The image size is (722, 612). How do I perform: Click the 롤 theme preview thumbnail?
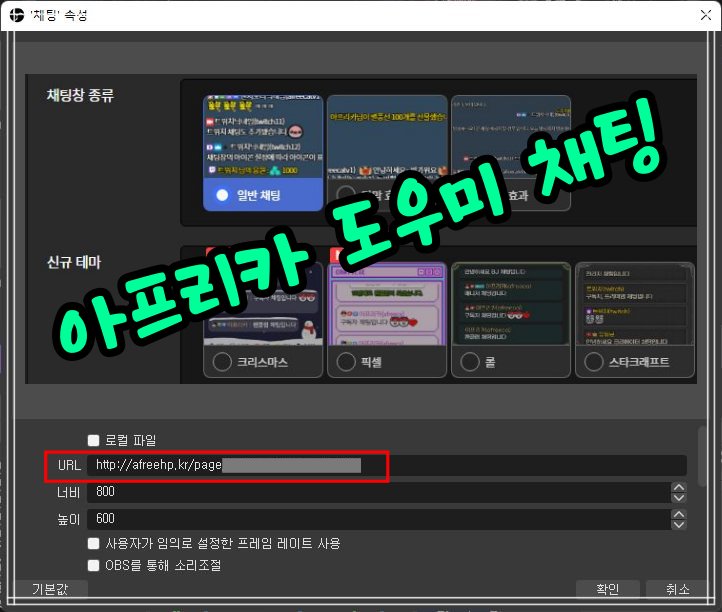coord(511,304)
